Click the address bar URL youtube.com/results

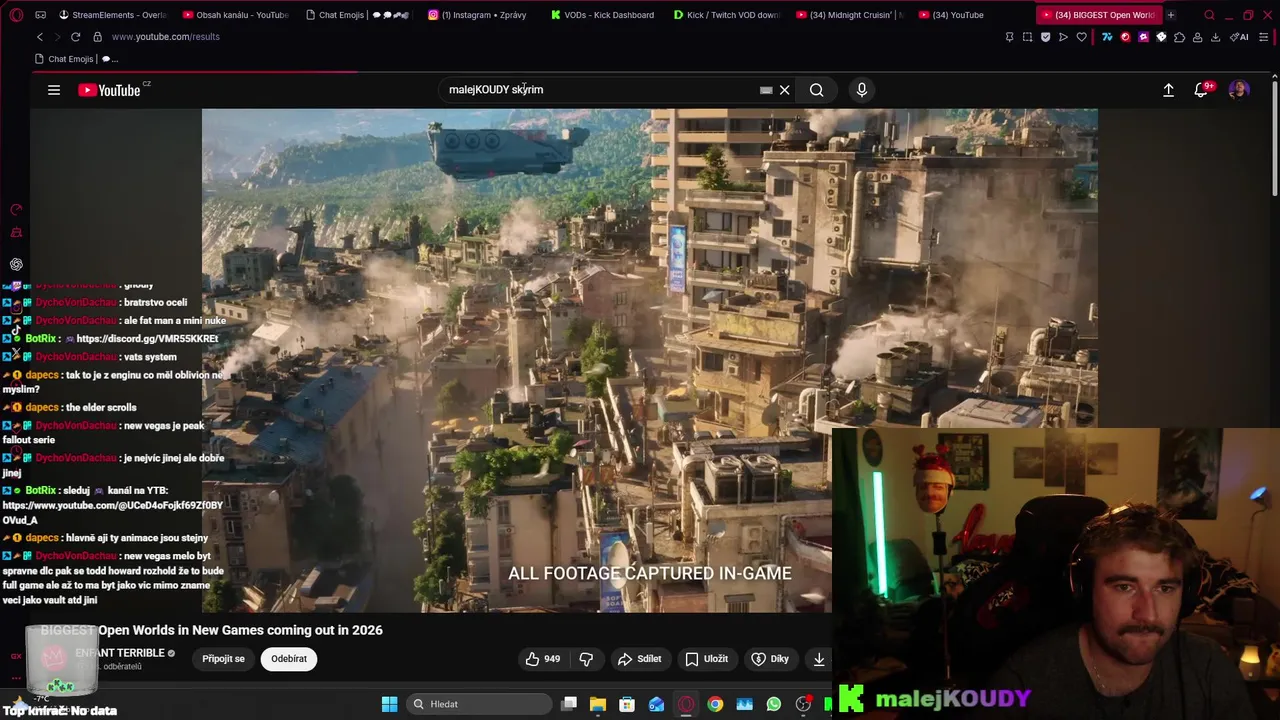point(166,37)
